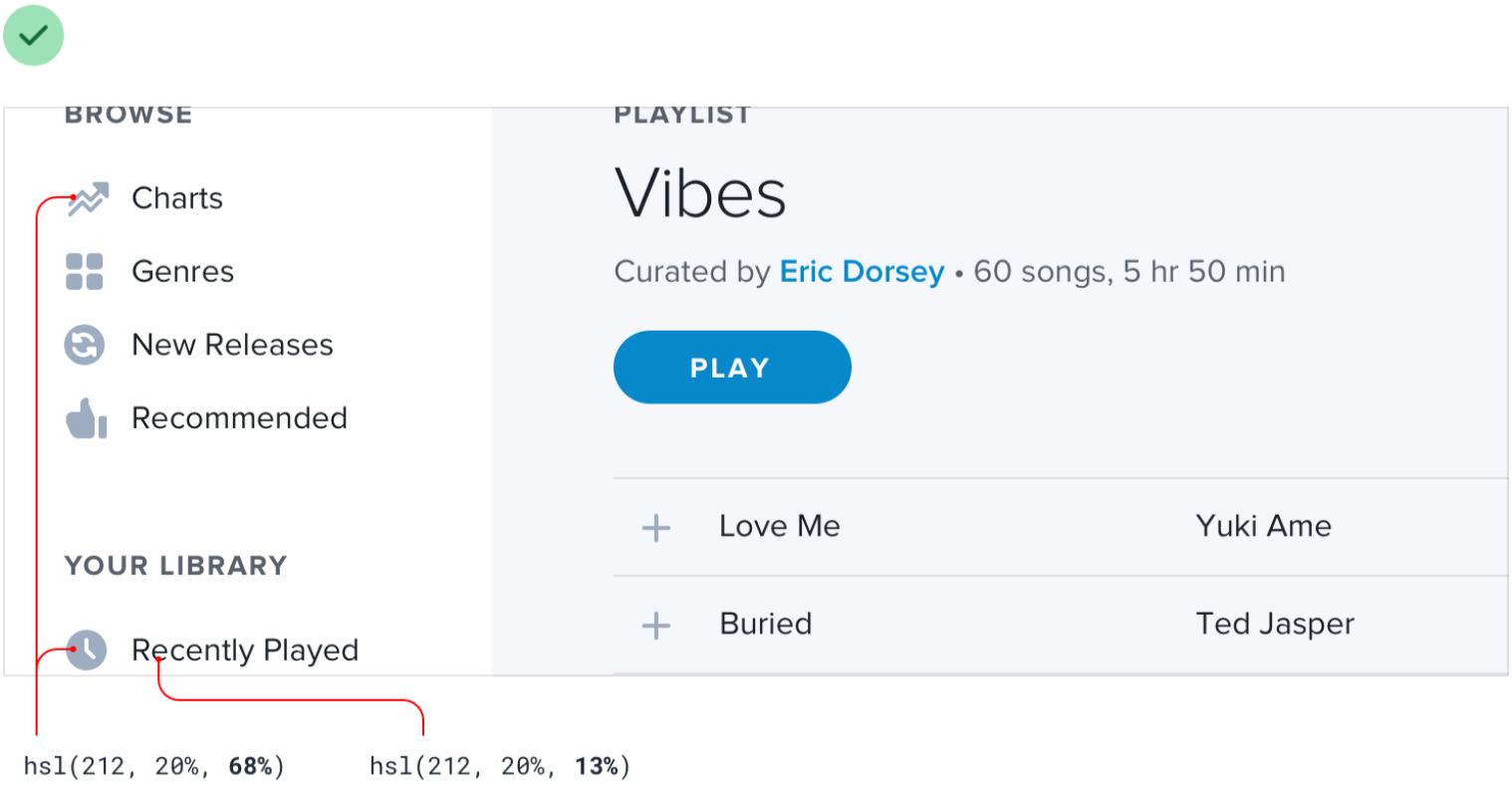Viewport: 1512px width, 789px height.
Task: Click artist name Ted Jasper
Action: (1275, 624)
